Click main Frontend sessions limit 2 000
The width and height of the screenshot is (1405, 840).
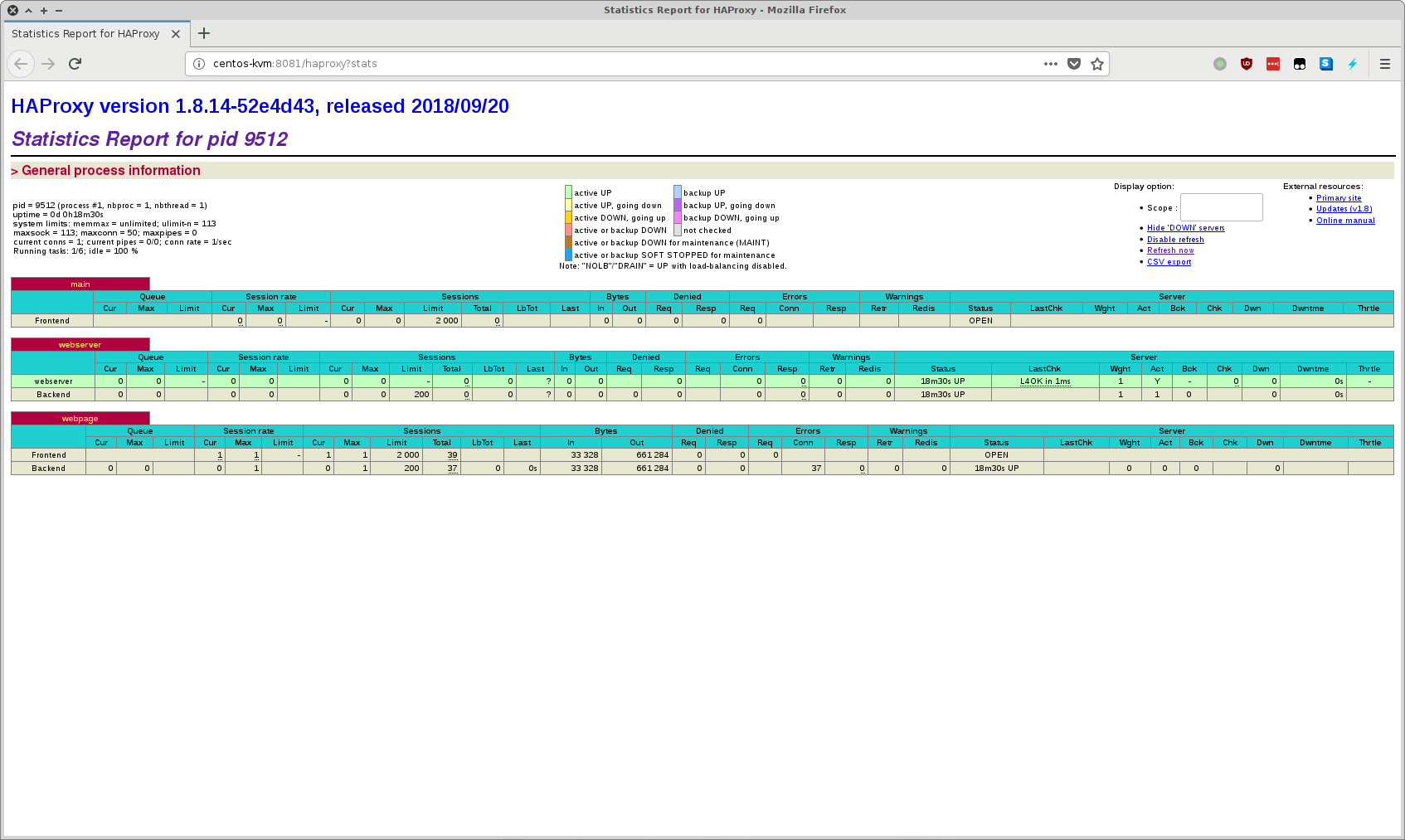(x=447, y=321)
